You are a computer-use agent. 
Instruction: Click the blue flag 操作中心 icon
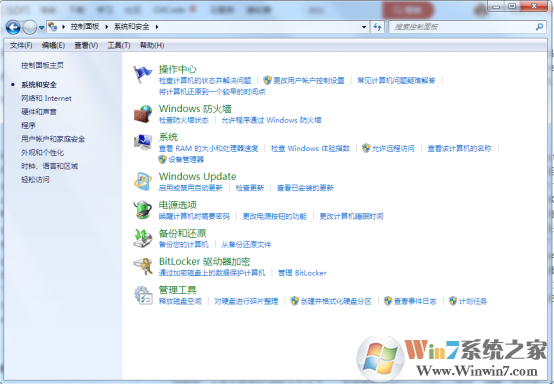coord(143,75)
